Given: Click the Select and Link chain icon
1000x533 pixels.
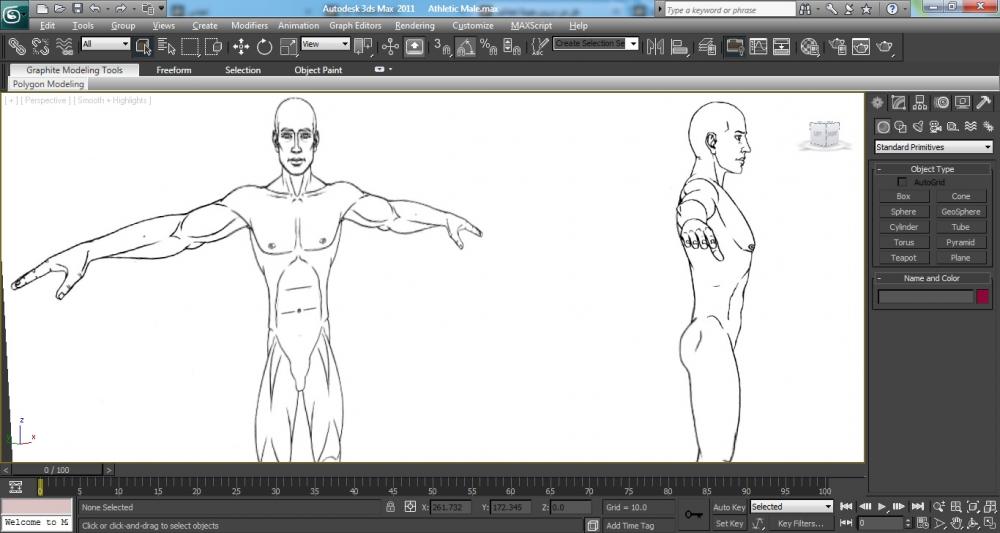Looking at the screenshot, I should click(16, 46).
